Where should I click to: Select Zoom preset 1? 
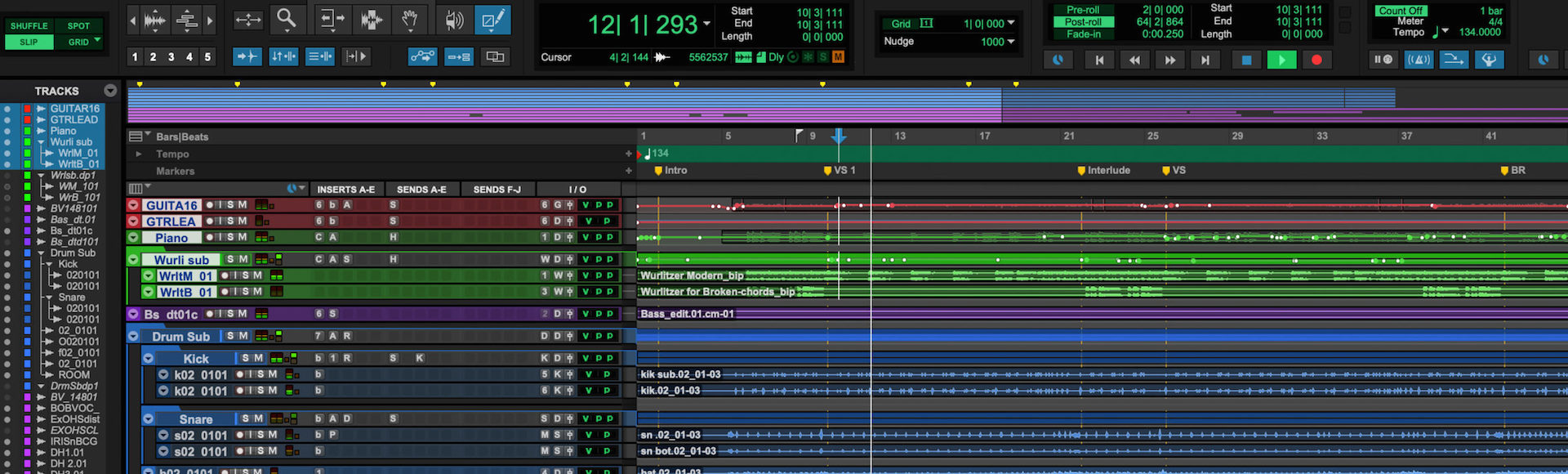135,56
